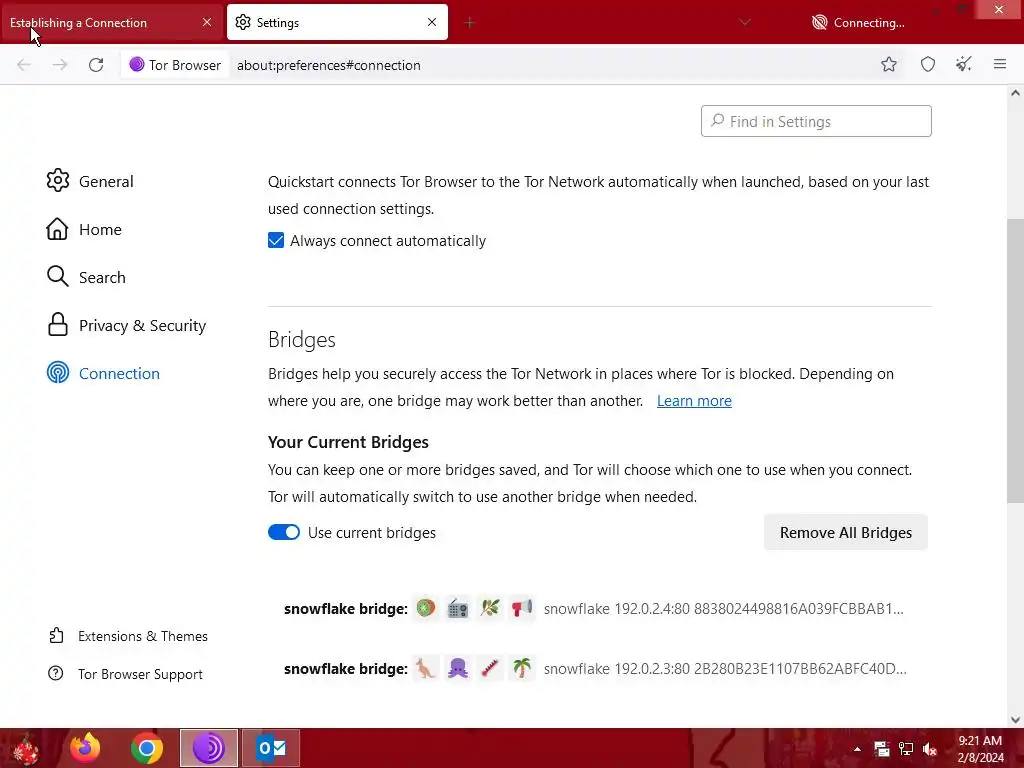This screenshot has height=768, width=1024.
Task: Click the Tor Browser onion identity icon
Action: (136, 65)
